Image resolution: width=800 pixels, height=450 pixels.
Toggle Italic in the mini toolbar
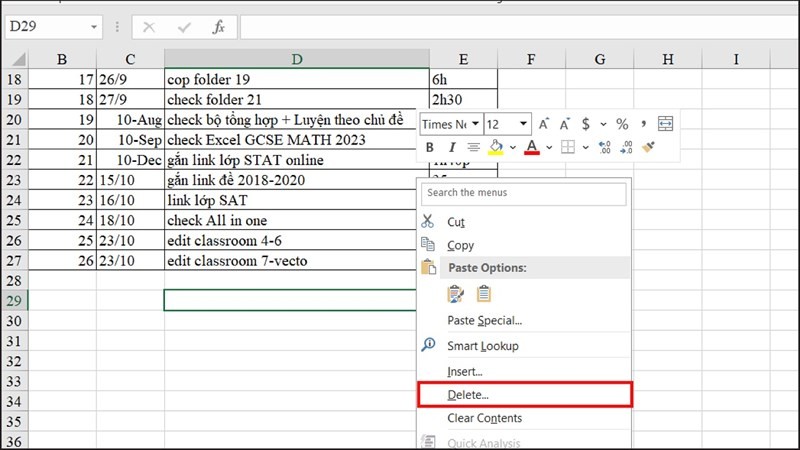[x=452, y=147]
